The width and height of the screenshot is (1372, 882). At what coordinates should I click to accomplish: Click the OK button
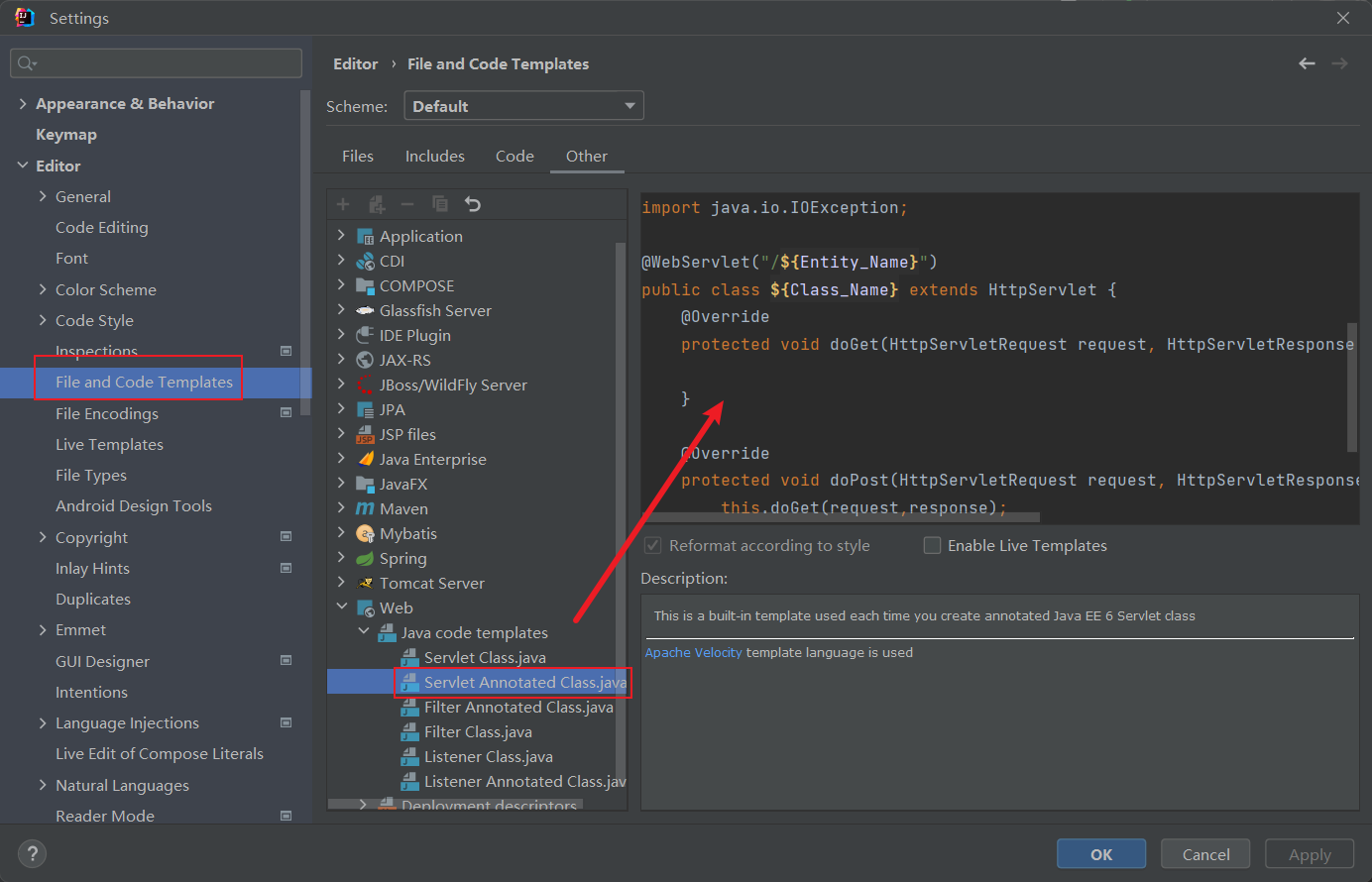(x=1101, y=854)
